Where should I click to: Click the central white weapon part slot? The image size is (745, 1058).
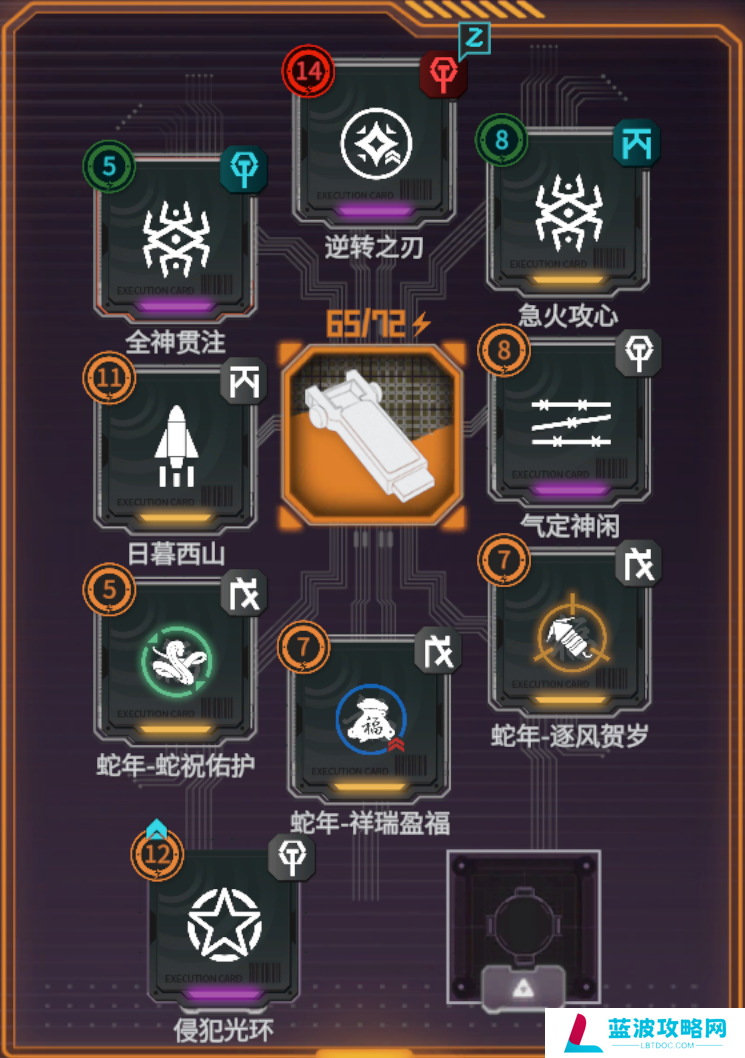click(373, 436)
